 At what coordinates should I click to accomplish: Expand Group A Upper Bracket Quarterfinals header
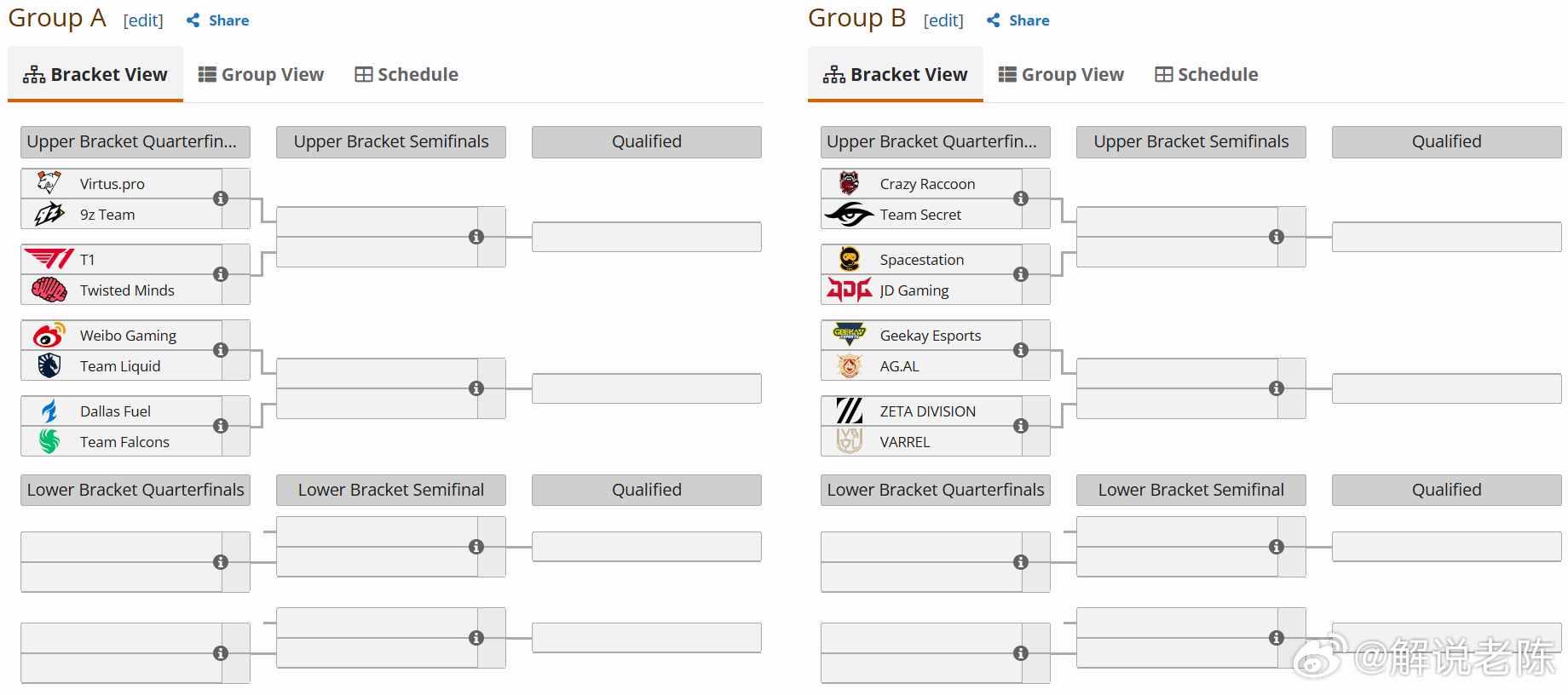(x=135, y=142)
